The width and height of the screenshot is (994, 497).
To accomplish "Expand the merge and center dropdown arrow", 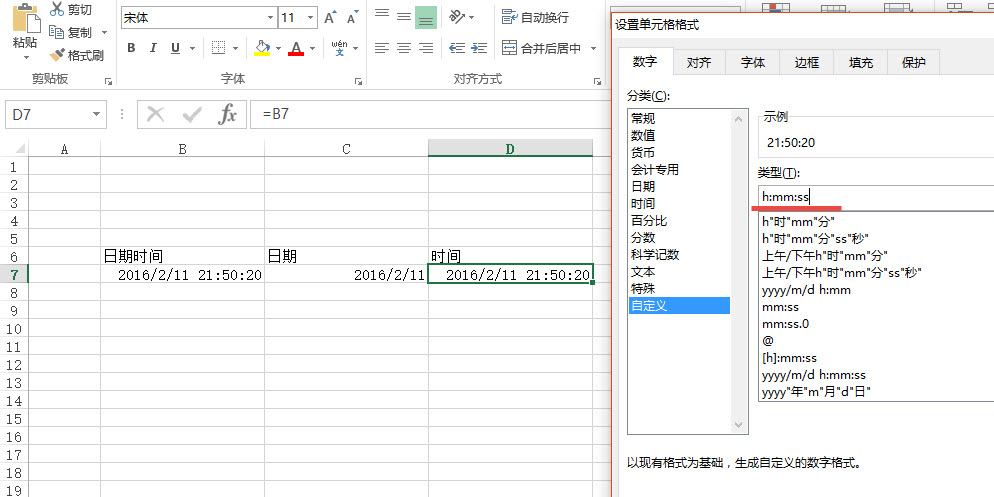I will tap(593, 48).
